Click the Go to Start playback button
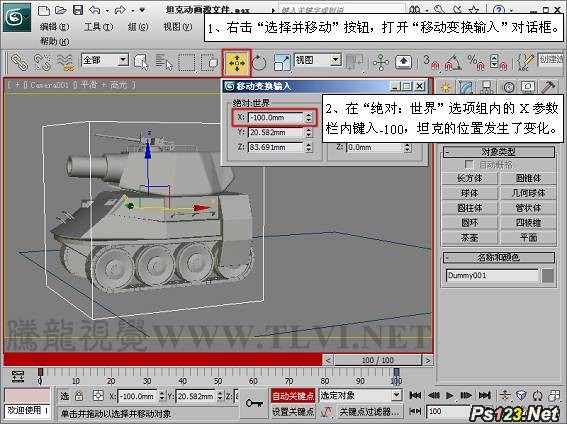Viewport: 567px width, 424px height. (x=415, y=395)
